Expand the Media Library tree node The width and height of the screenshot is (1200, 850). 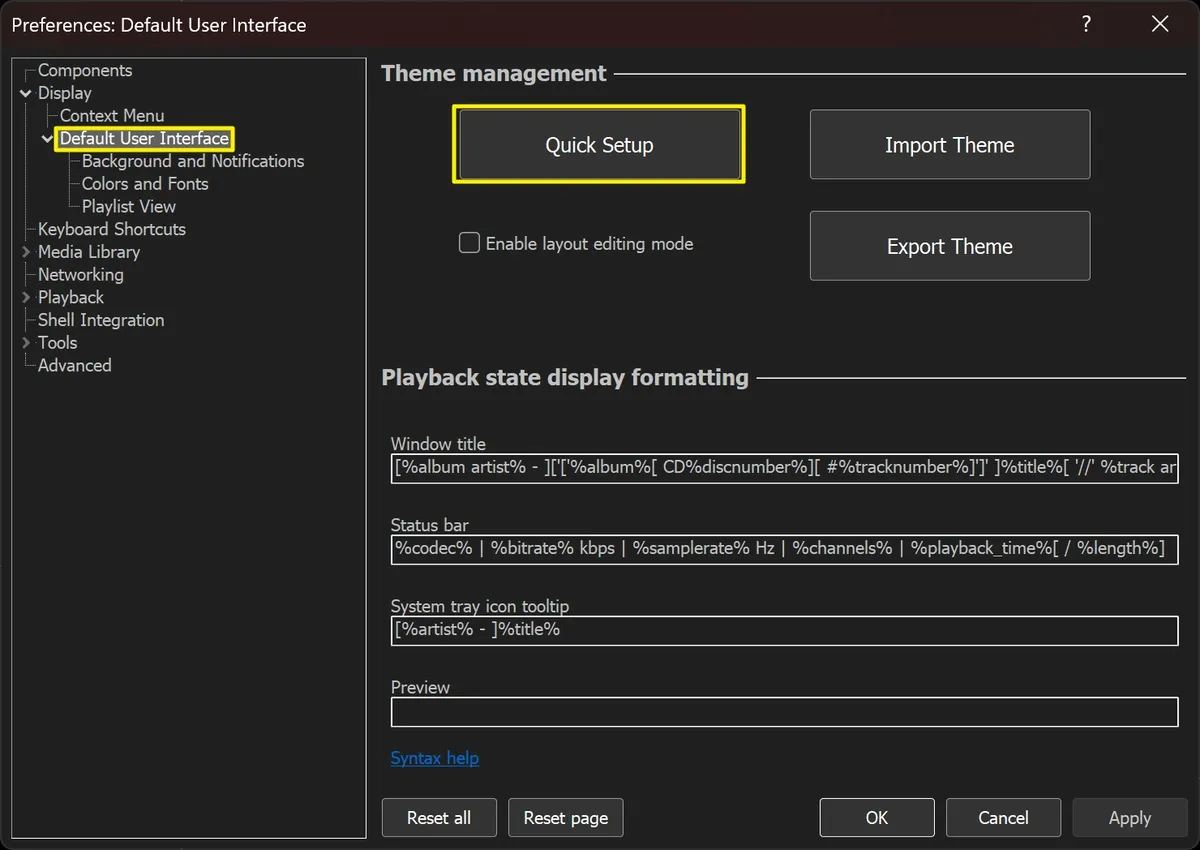[26, 252]
